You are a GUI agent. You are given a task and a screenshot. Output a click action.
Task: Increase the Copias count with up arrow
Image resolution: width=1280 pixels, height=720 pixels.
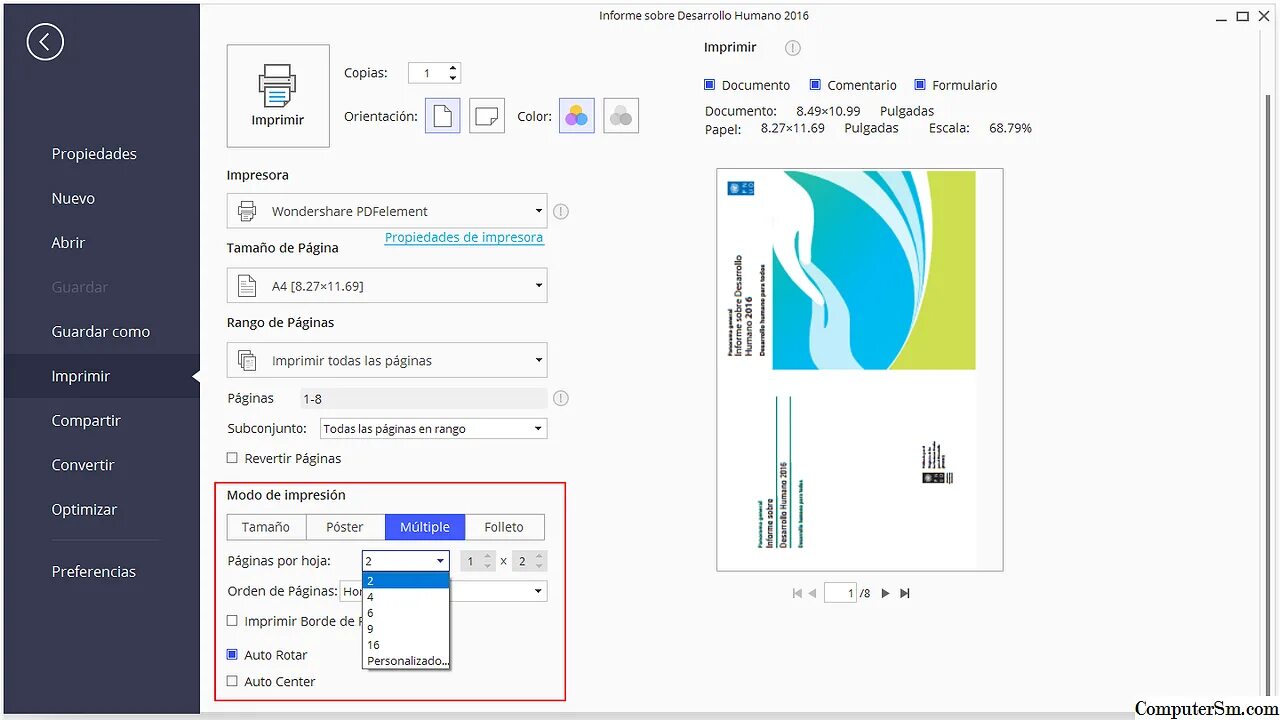tap(453, 68)
